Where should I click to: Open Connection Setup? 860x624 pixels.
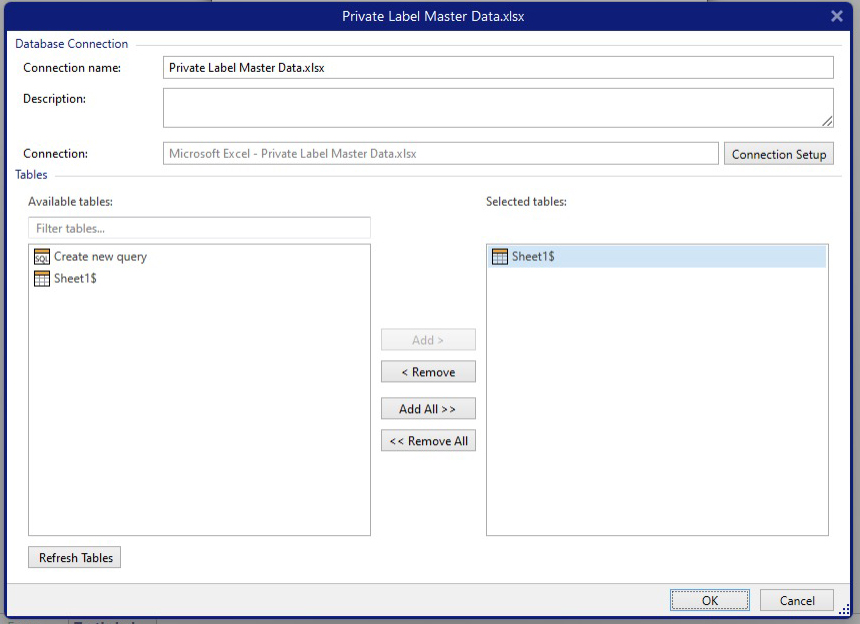779,154
